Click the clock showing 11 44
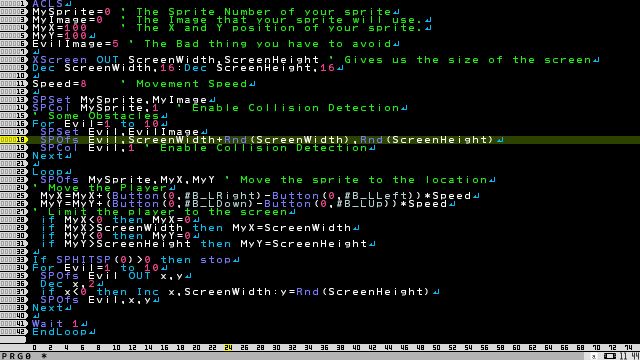 [628, 356]
